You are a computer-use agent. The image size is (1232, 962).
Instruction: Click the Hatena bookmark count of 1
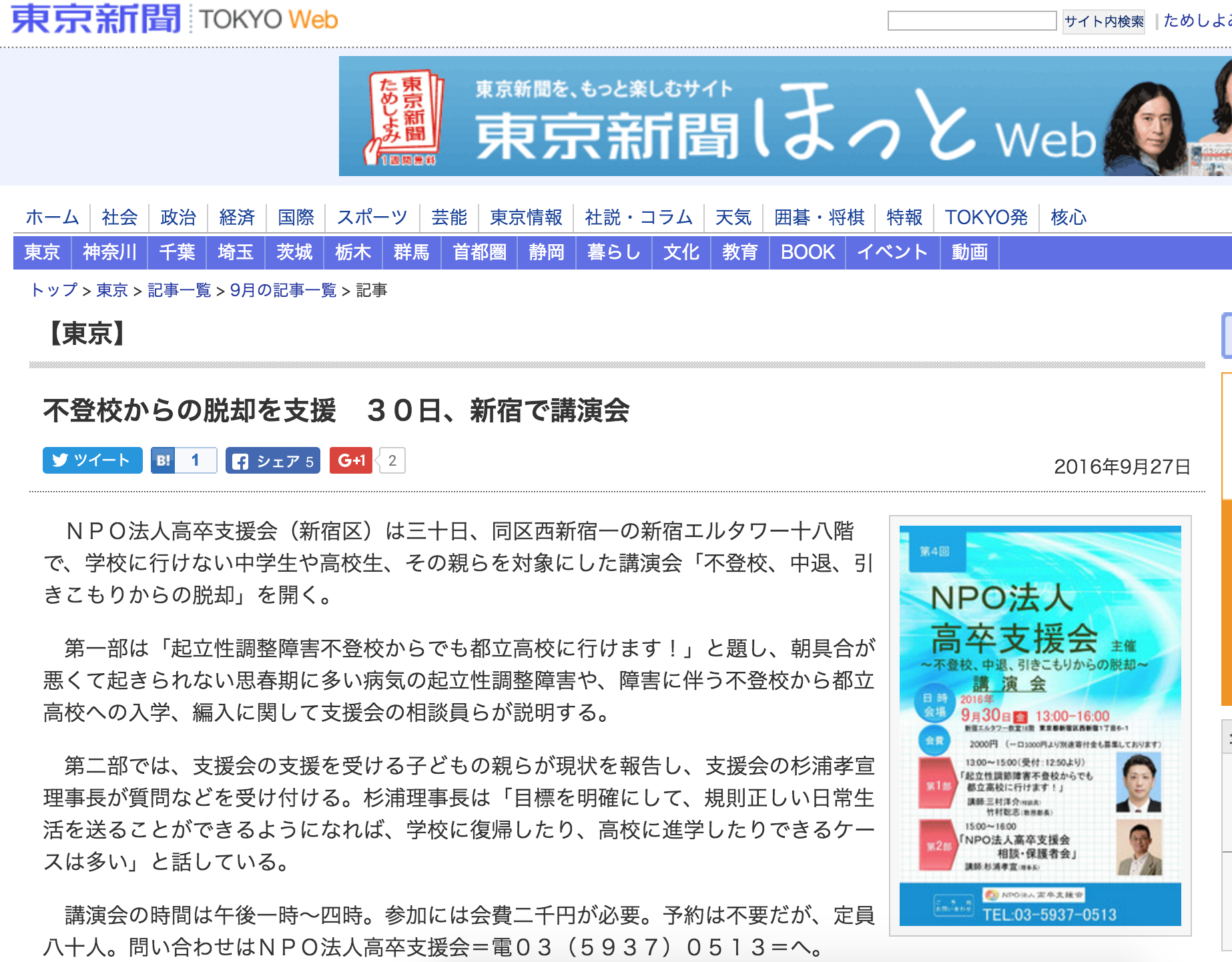(x=196, y=460)
